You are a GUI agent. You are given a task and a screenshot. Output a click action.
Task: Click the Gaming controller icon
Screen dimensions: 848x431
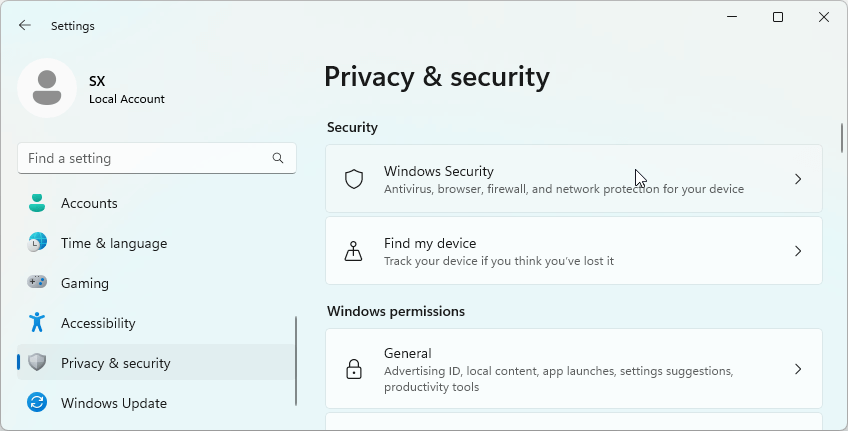(x=37, y=283)
